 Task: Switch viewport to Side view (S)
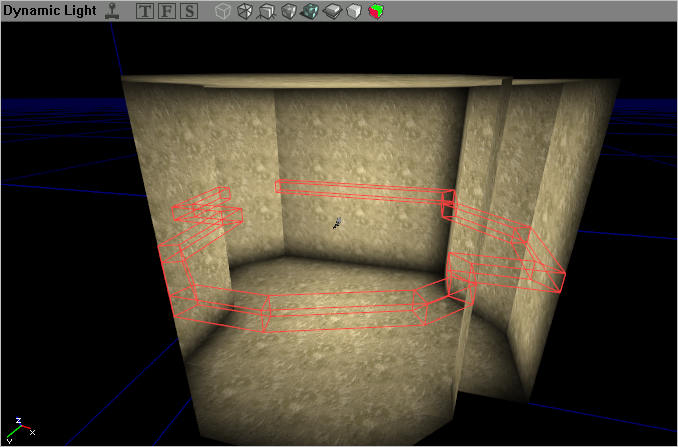tap(189, 12)
